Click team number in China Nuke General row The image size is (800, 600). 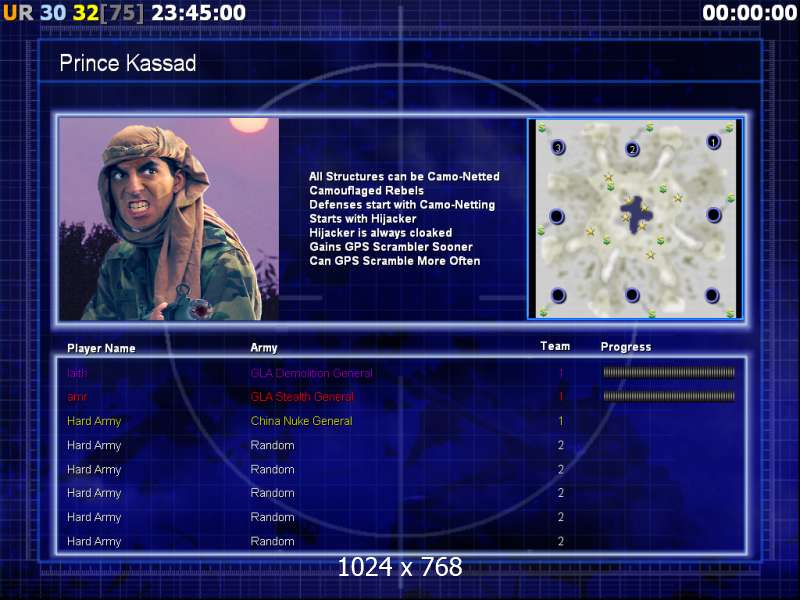pos(561,421)
